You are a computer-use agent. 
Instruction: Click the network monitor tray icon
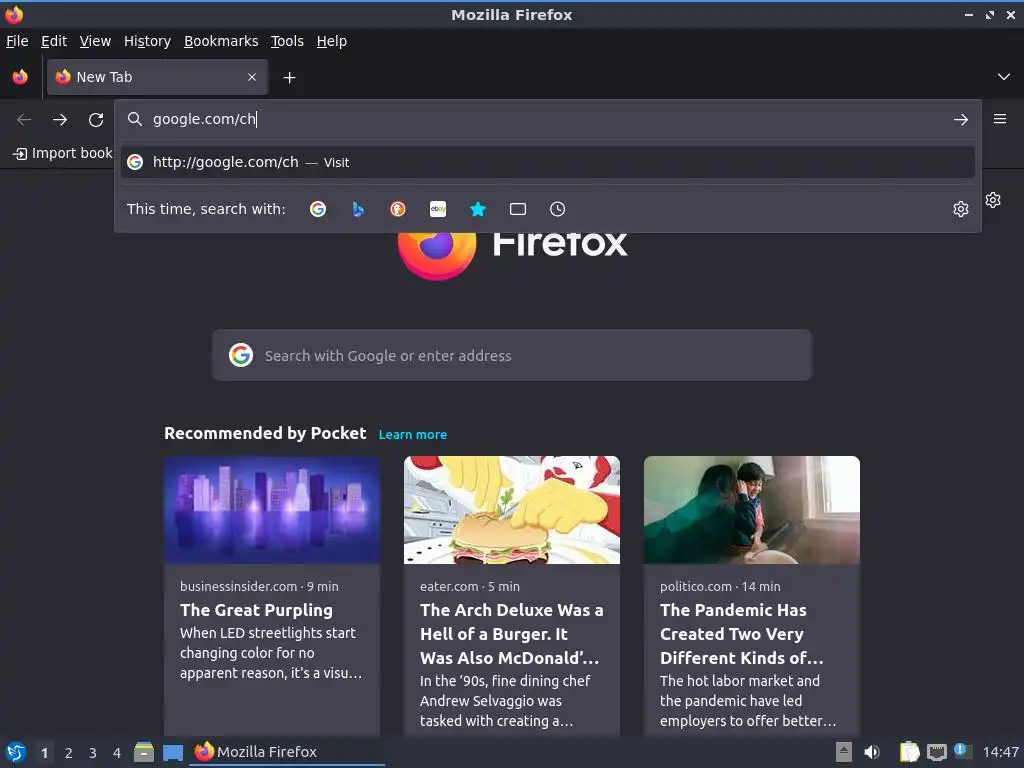coord(936,752)
